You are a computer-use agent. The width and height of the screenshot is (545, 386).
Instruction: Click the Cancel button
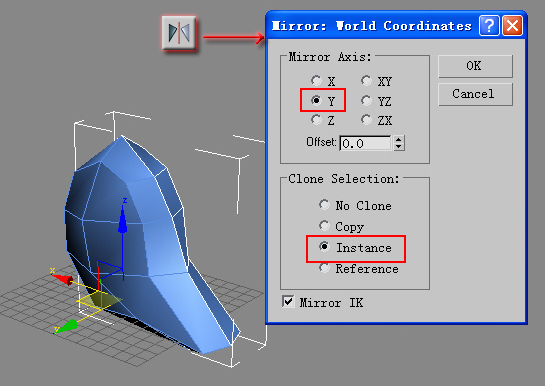point(475,94)
